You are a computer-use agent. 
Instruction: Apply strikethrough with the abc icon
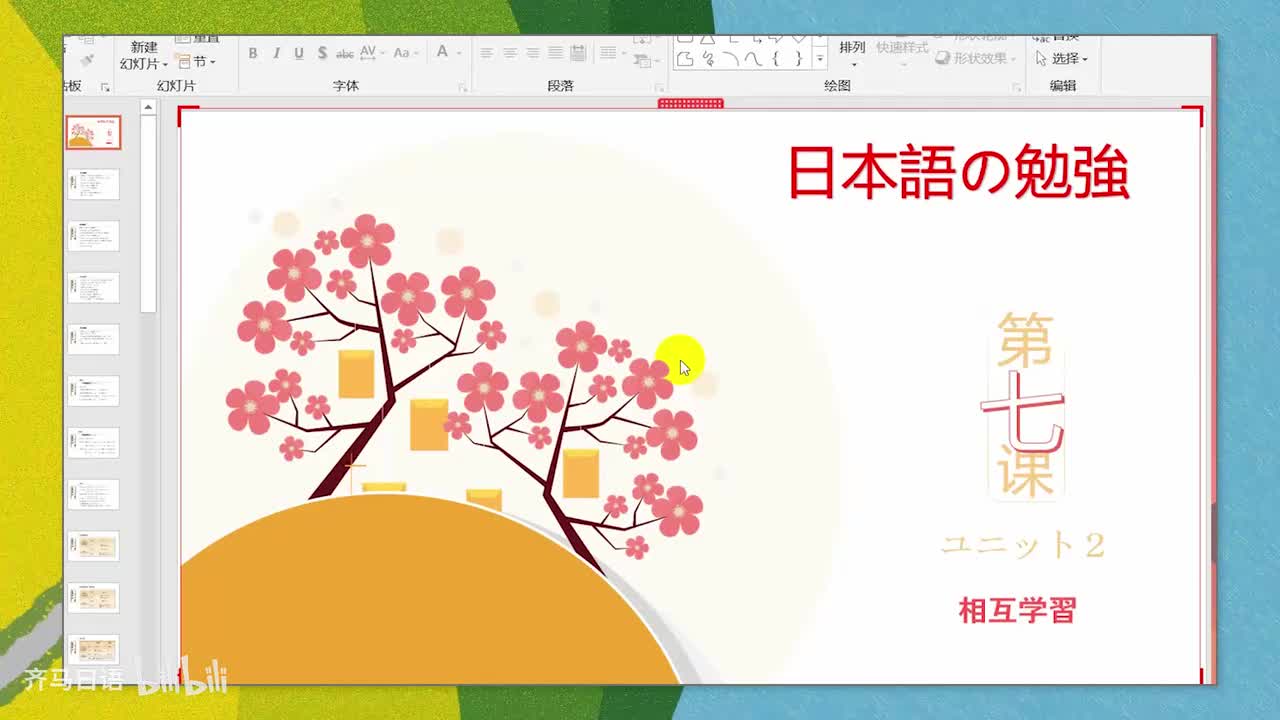345,53
